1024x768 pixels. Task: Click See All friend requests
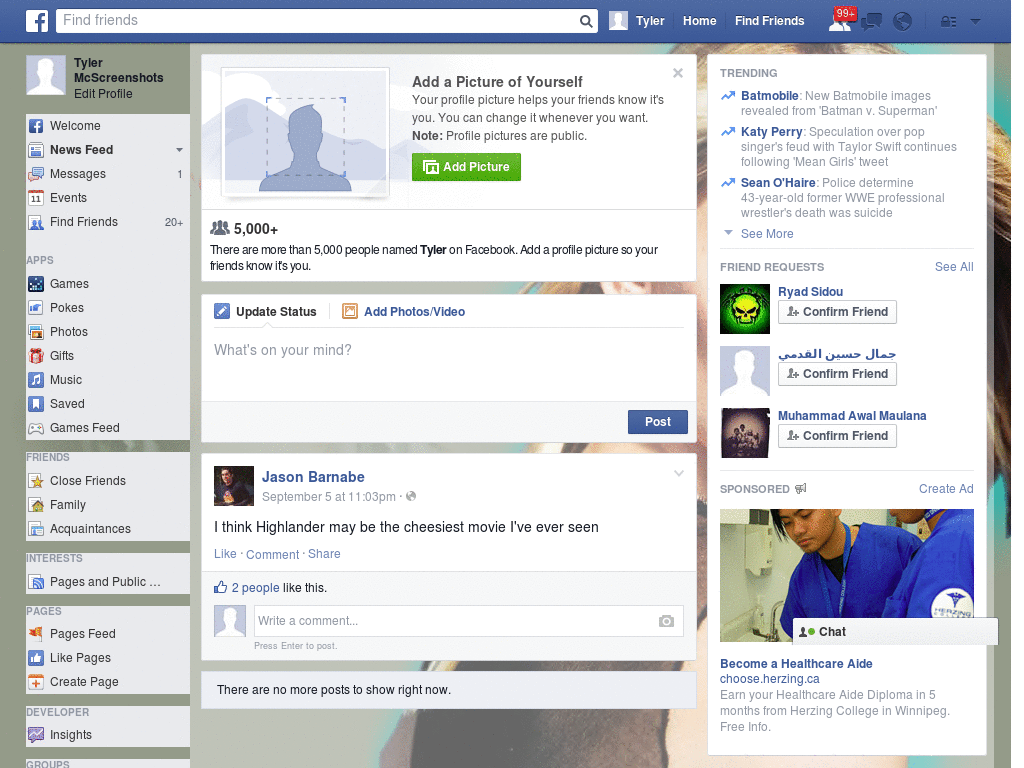953,267
